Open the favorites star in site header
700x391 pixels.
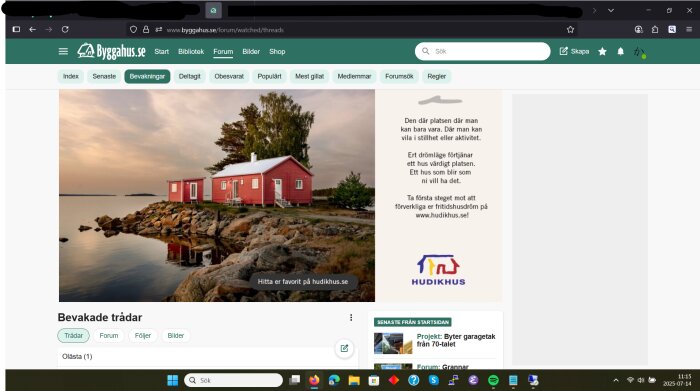pos(602,51)
